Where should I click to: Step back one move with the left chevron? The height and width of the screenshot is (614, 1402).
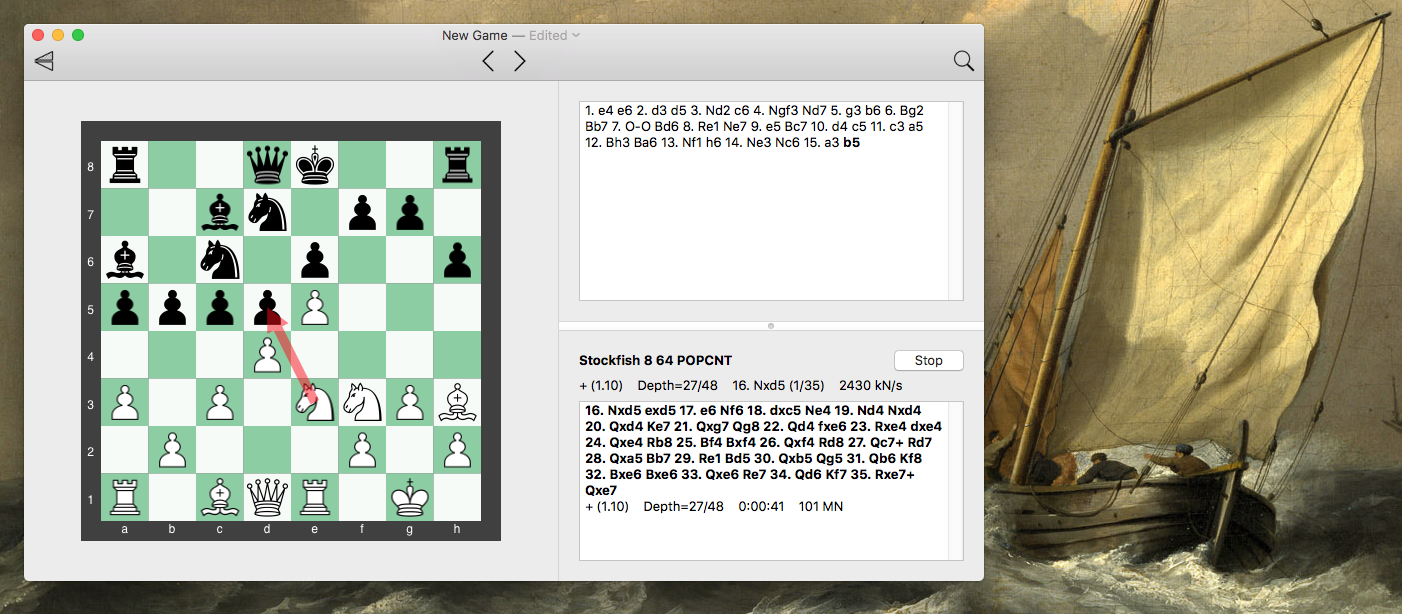click(x=488, y=61)
